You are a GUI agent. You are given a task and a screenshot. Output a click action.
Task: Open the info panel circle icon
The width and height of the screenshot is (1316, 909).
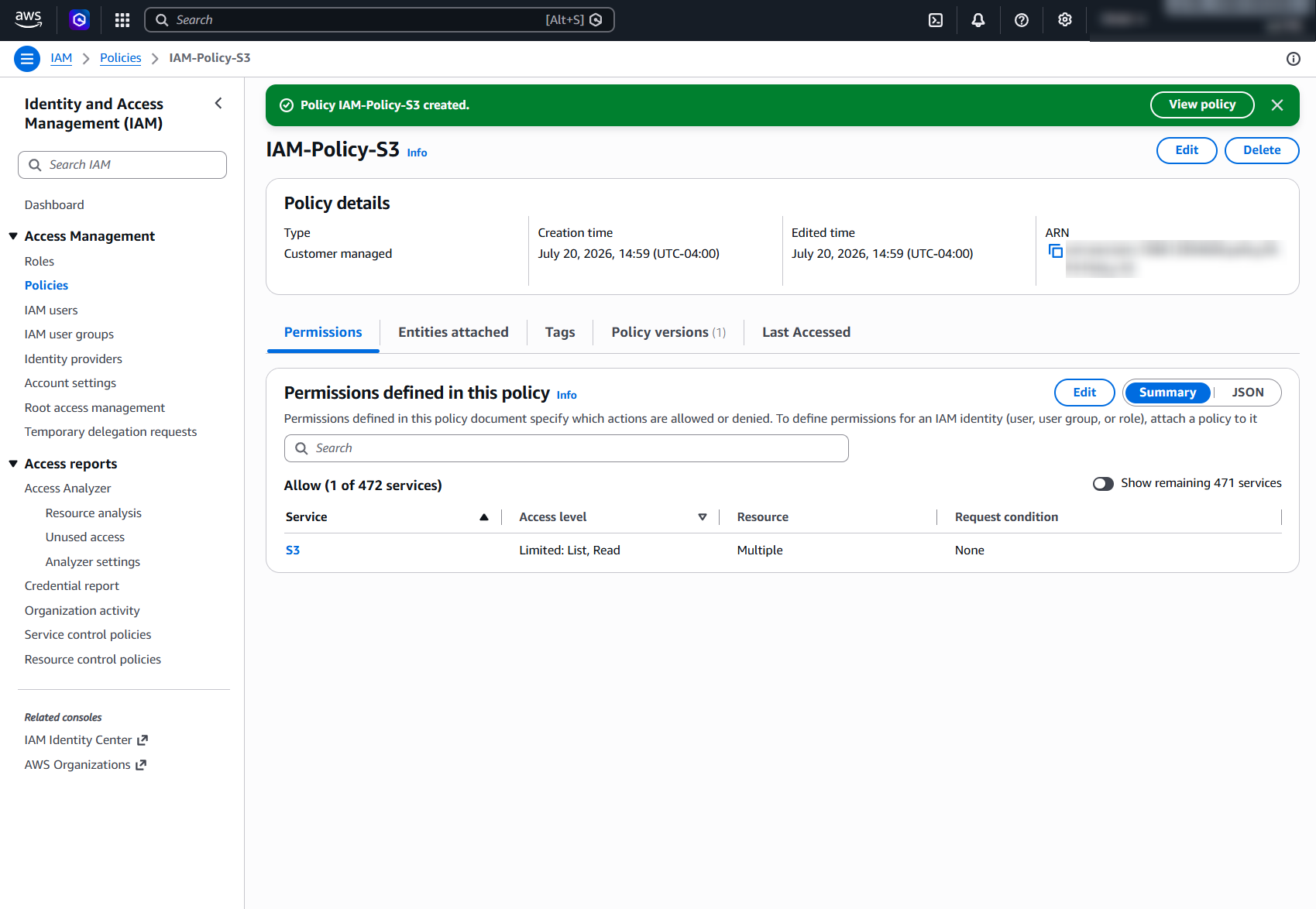1294,59
